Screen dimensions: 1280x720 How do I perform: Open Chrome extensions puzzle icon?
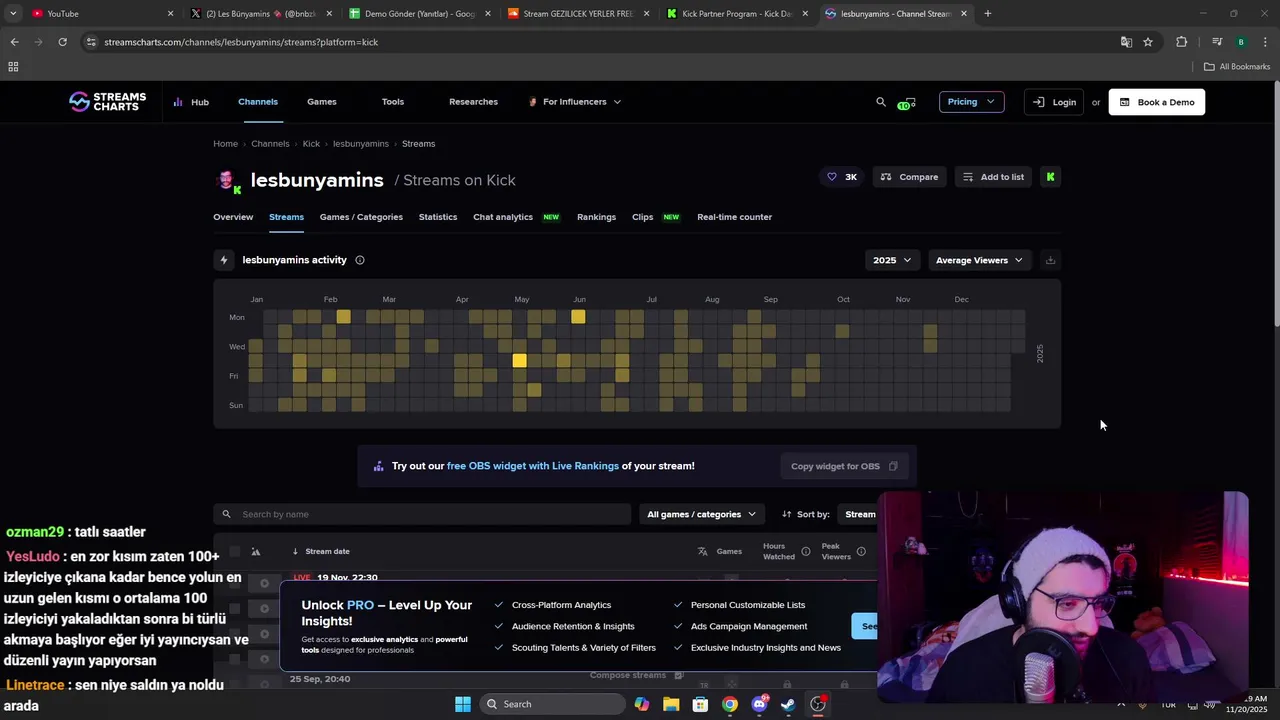tap(1182, 42)
